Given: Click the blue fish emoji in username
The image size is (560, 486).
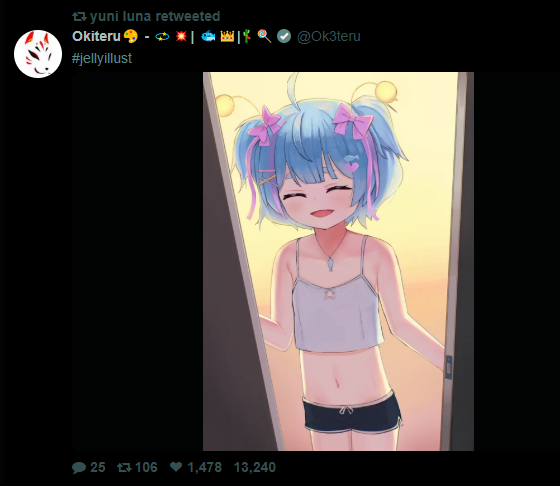Looking at the screenshot, I should click(208, 36).
